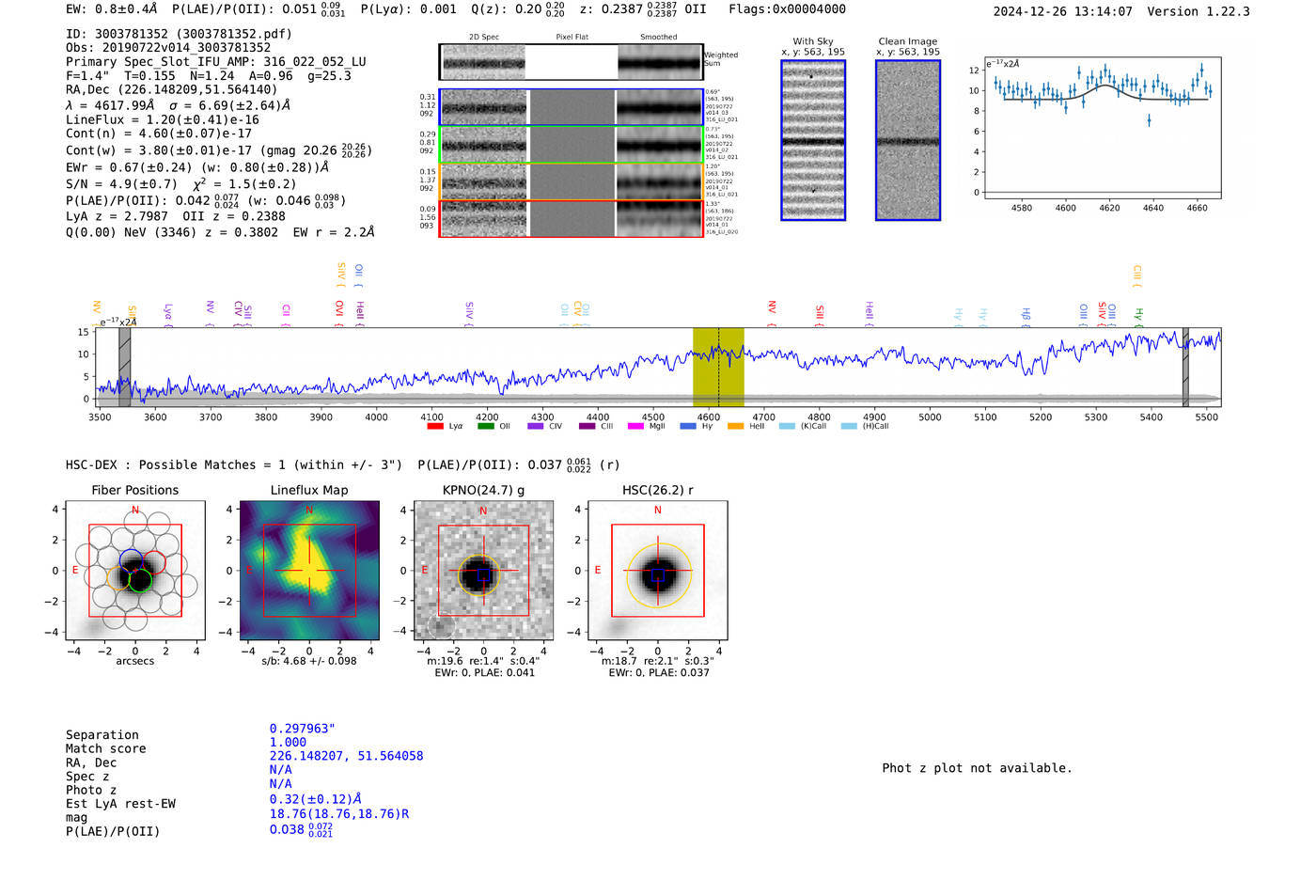Click the Pixel Flat column header
Viewport: 1316px width, 896px height.
pyautogui.click(x=572, y=38)
